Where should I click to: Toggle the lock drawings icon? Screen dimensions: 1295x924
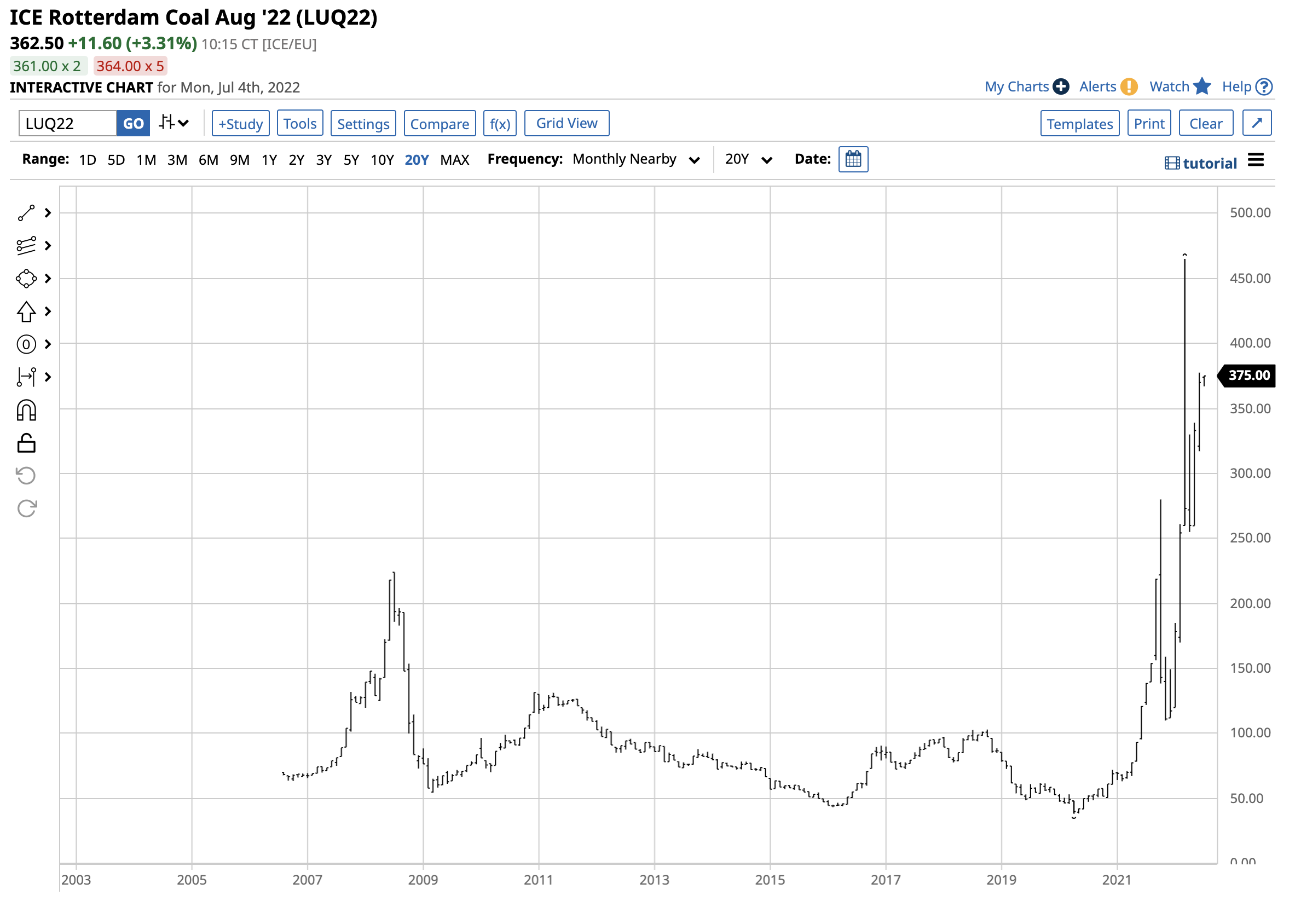(26, 444)
